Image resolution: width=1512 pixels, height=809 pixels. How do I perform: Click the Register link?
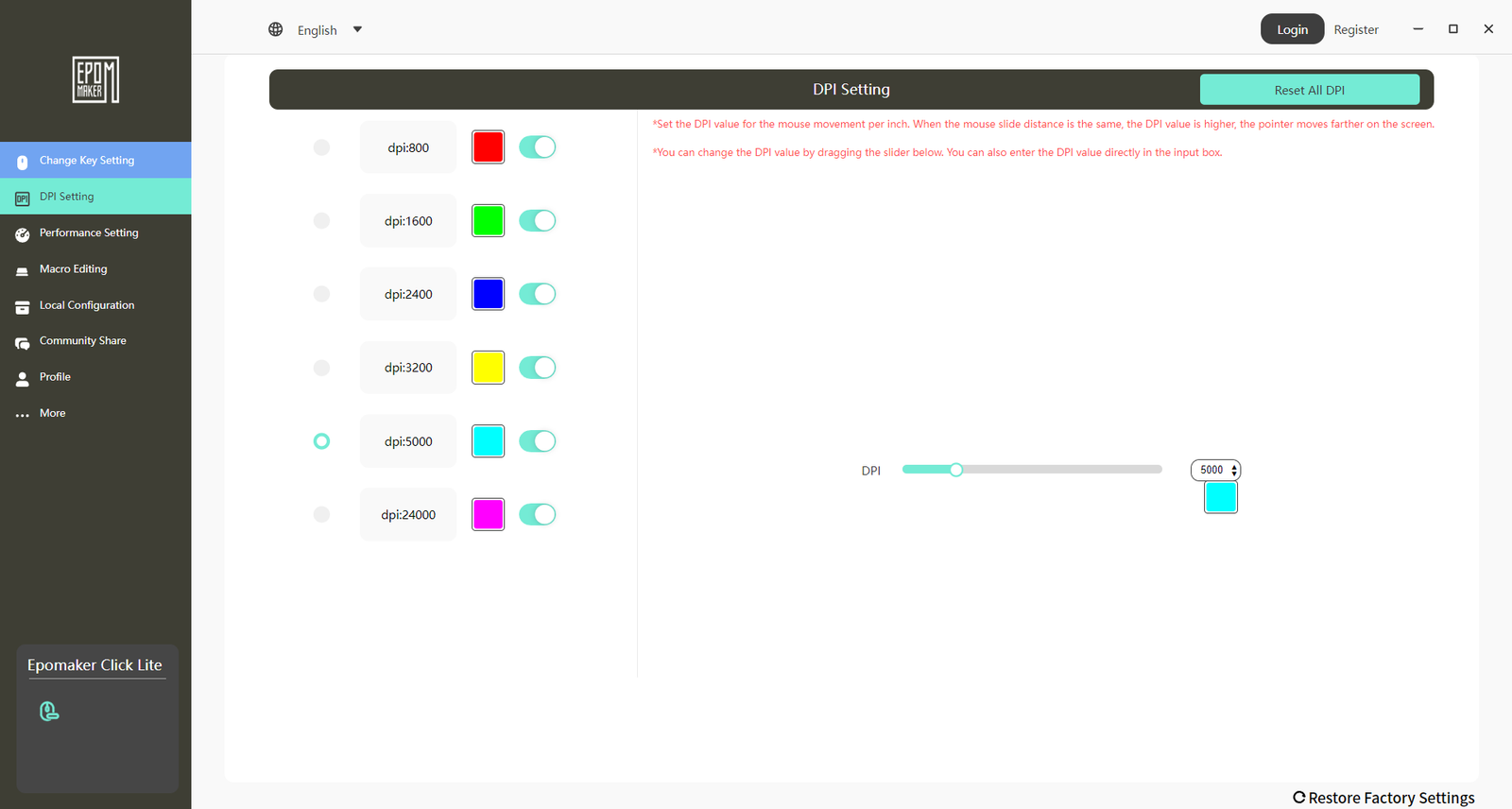coord(1355,30)
